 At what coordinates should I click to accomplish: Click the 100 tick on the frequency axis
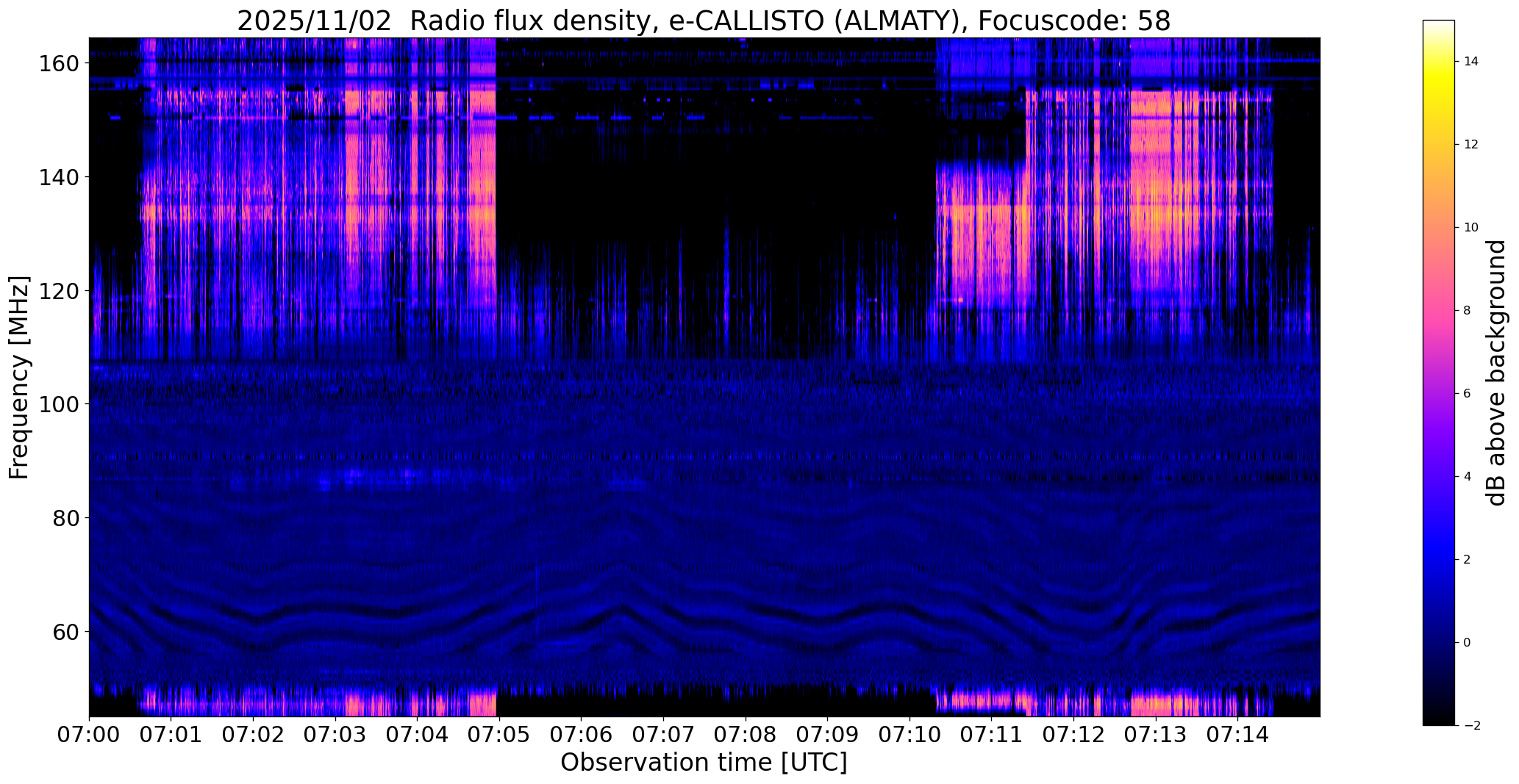click(x=60, y=404)
